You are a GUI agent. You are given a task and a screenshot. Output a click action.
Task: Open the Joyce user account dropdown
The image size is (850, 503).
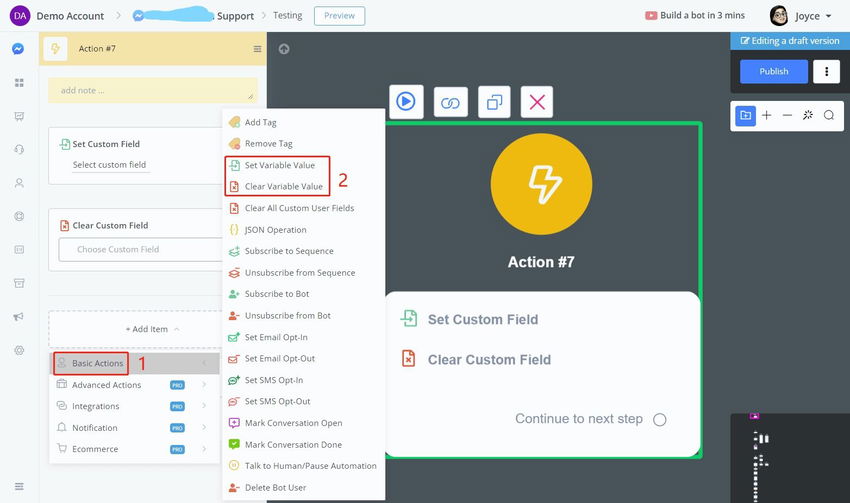pyautogui.click(x=802, y=16)
